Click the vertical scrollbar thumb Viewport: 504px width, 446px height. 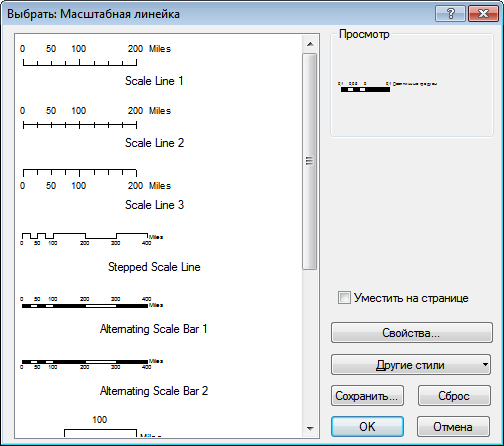coord(310,161)
